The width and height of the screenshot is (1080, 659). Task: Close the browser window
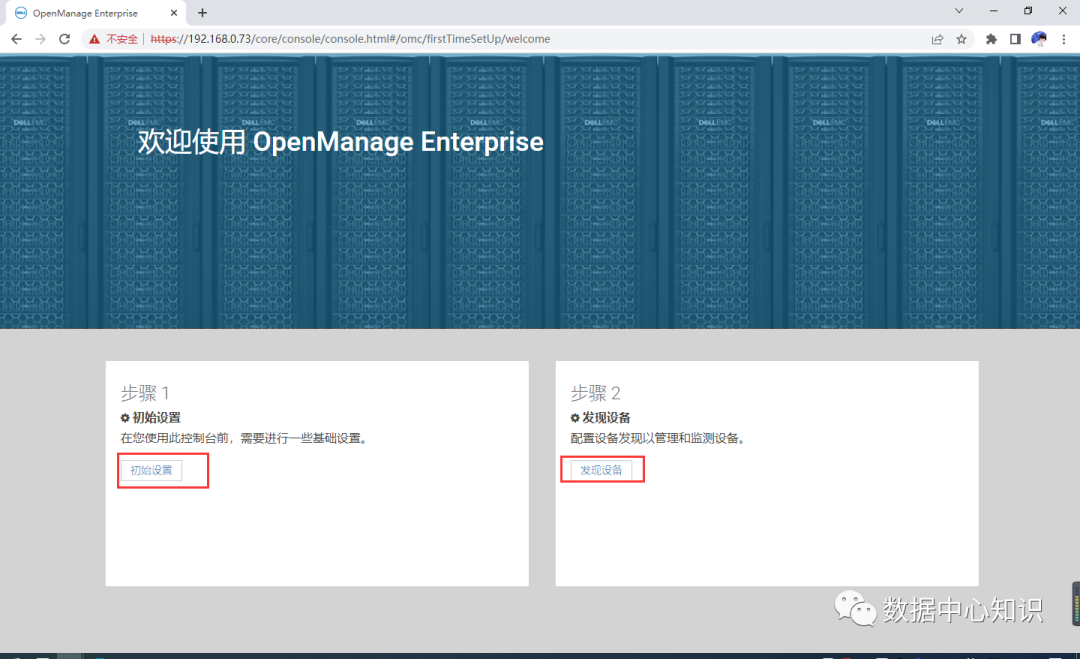(1062, 11)
